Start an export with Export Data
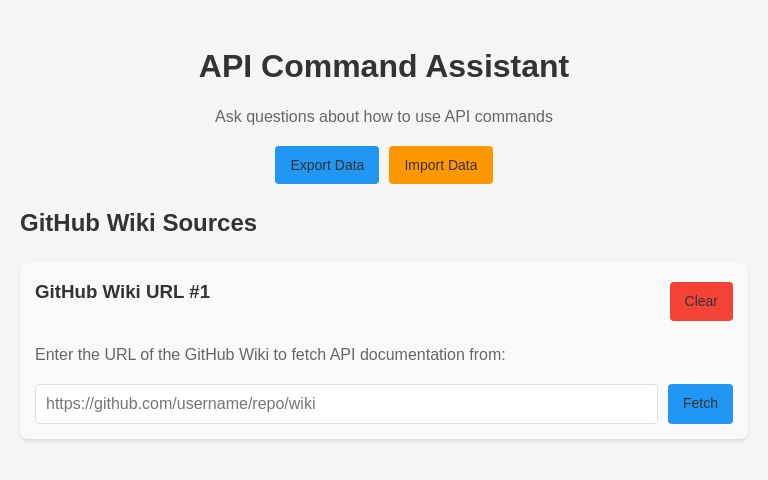The width and height of the screenshot is (768, 480). click(327, 165)
